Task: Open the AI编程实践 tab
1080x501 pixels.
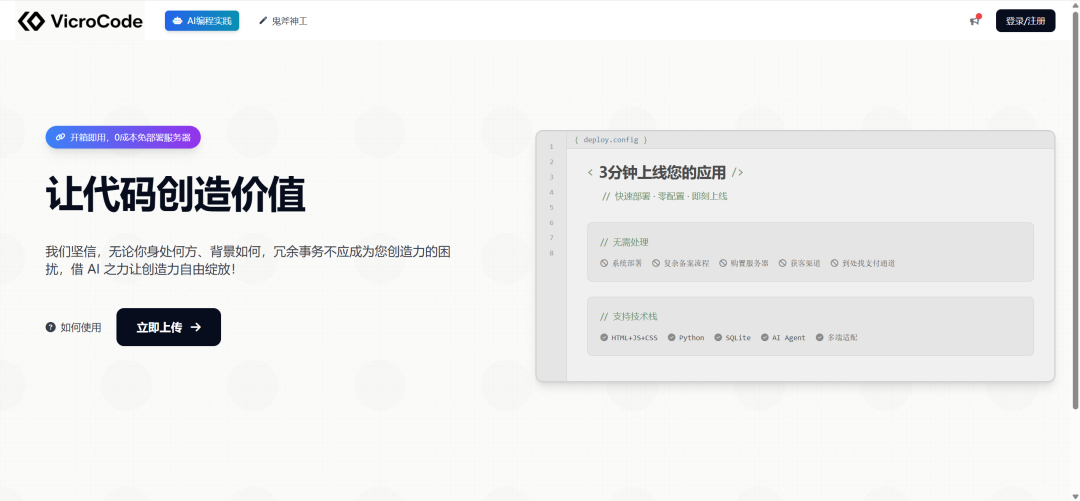Action: pyautogui.click(x=202, y=21)
